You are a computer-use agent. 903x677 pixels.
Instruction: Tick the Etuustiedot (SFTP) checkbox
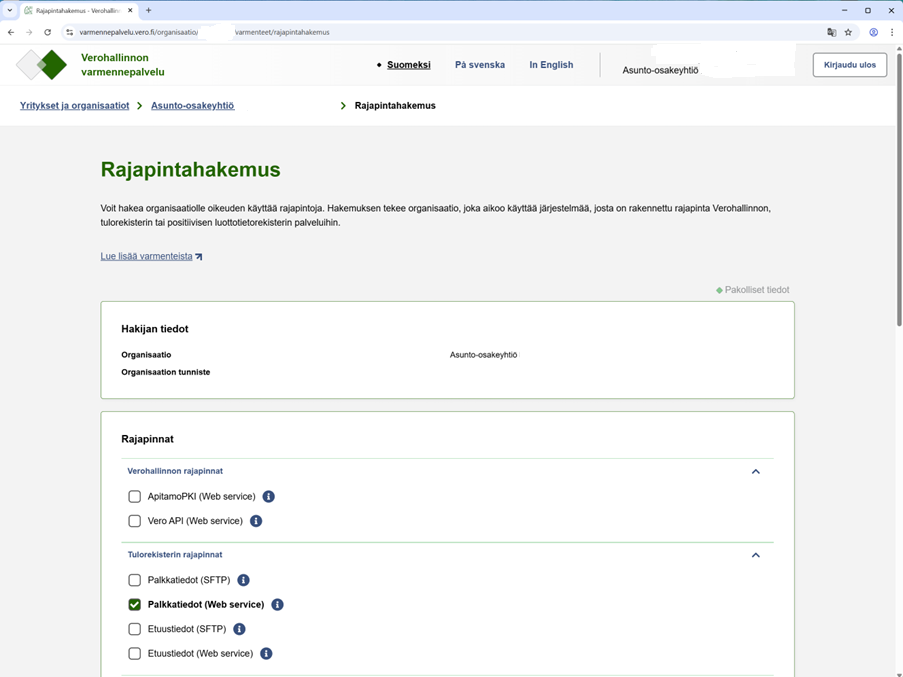click(x=134, y=629)
